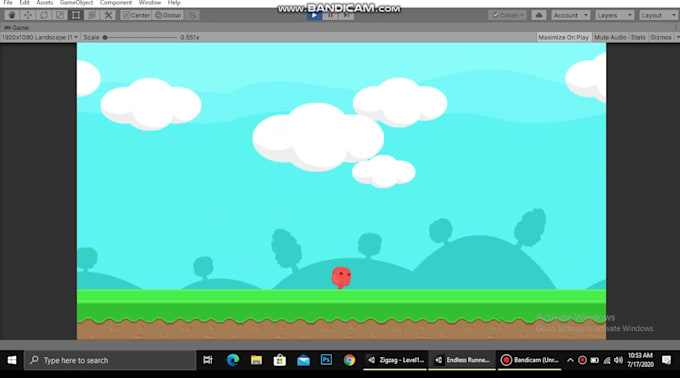Switch to the Zigzag - Level1 Unity window
680x378 pixels.
[395, 360]
